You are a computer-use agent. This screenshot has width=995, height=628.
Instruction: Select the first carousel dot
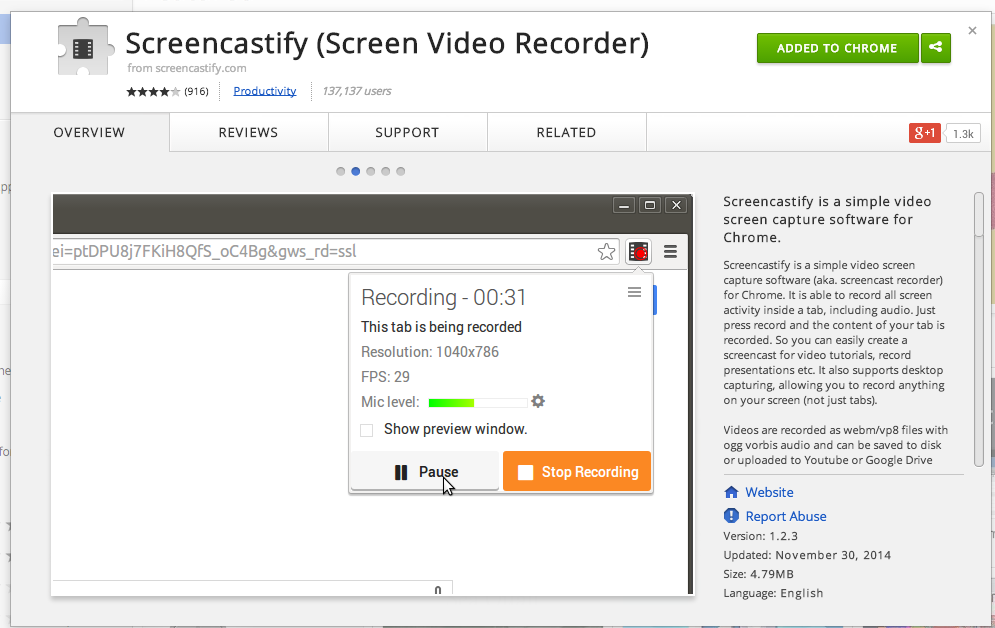[341, 171]
